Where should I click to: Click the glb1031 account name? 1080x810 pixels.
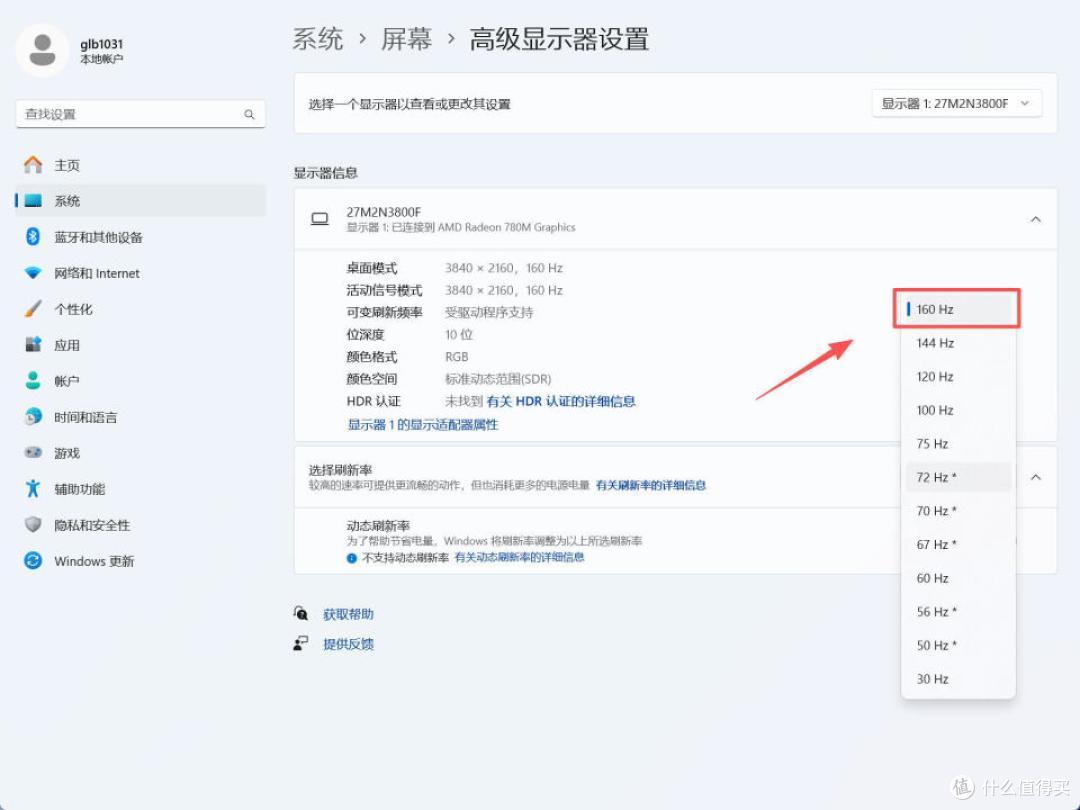(x=101, y=44)
